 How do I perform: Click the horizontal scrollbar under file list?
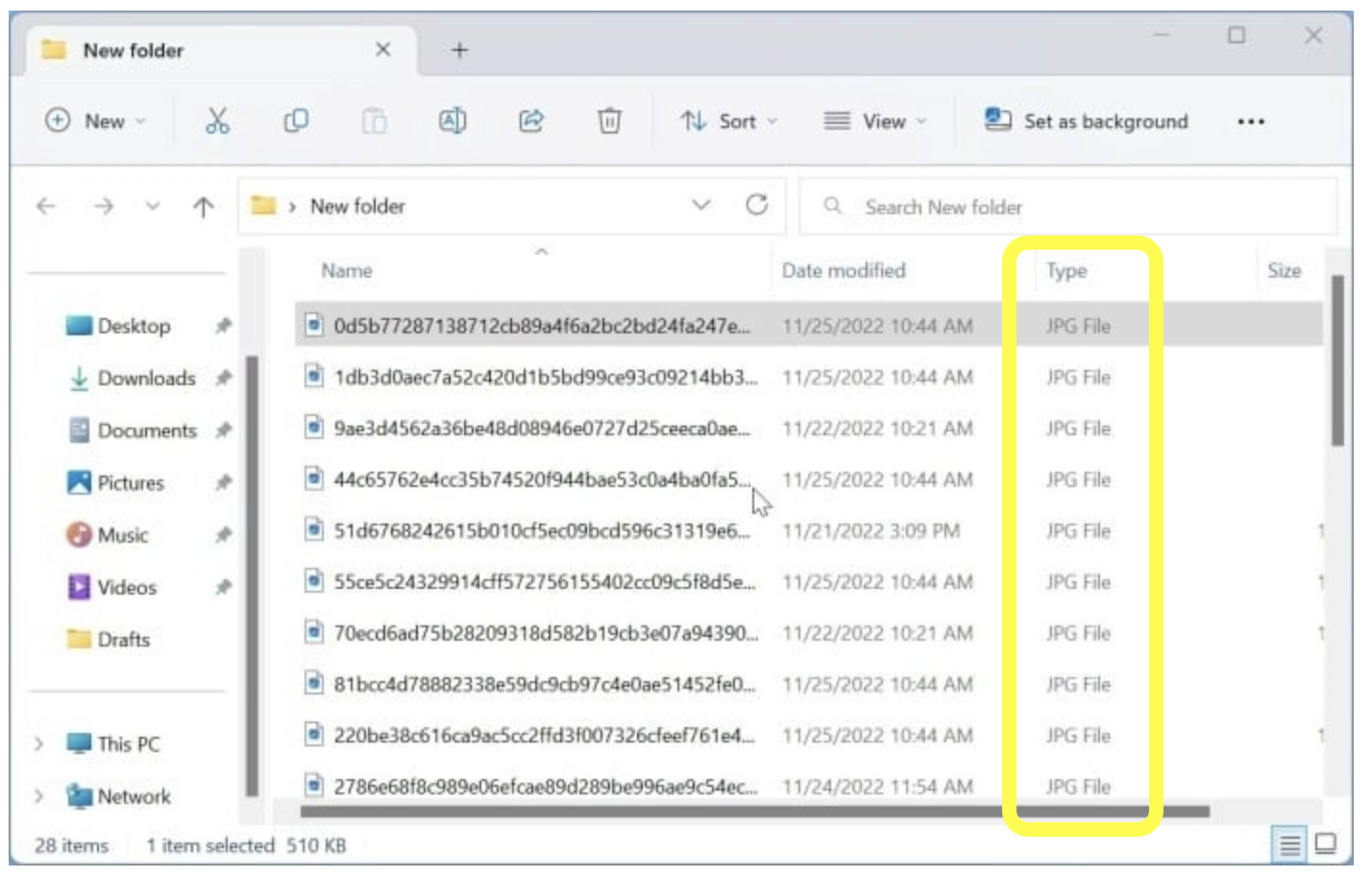point(754,812)
